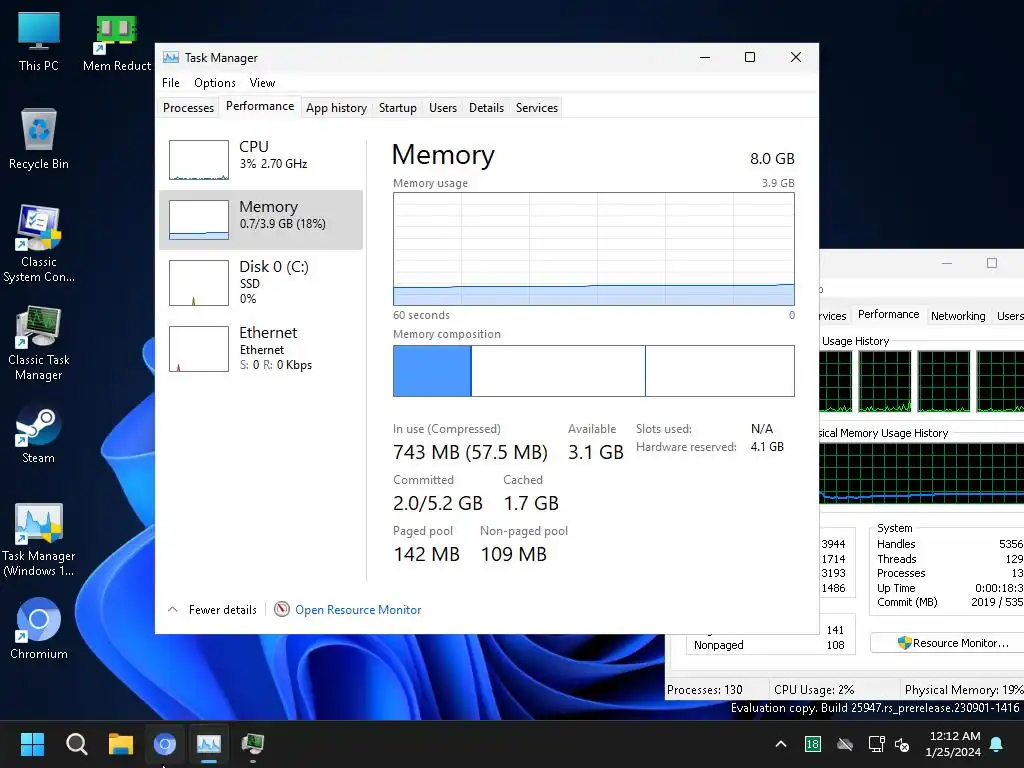Click CPU Usage: 2% in classic status bar
1024x768 pixels.
[814, 690]
